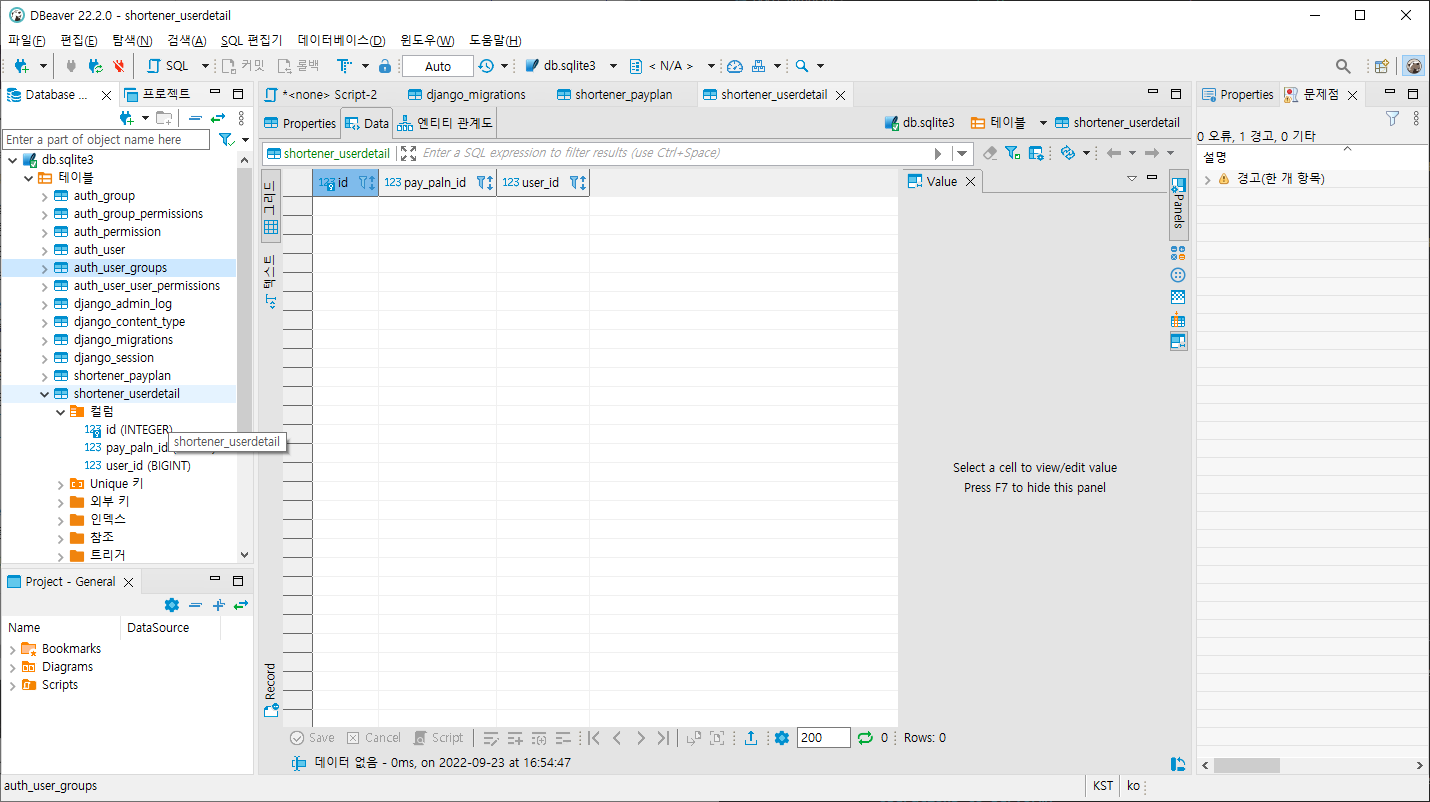Expand the Bookmarks folder in Project panel
This screenshot has height=802, width=1430.
[x=12, y=649]
